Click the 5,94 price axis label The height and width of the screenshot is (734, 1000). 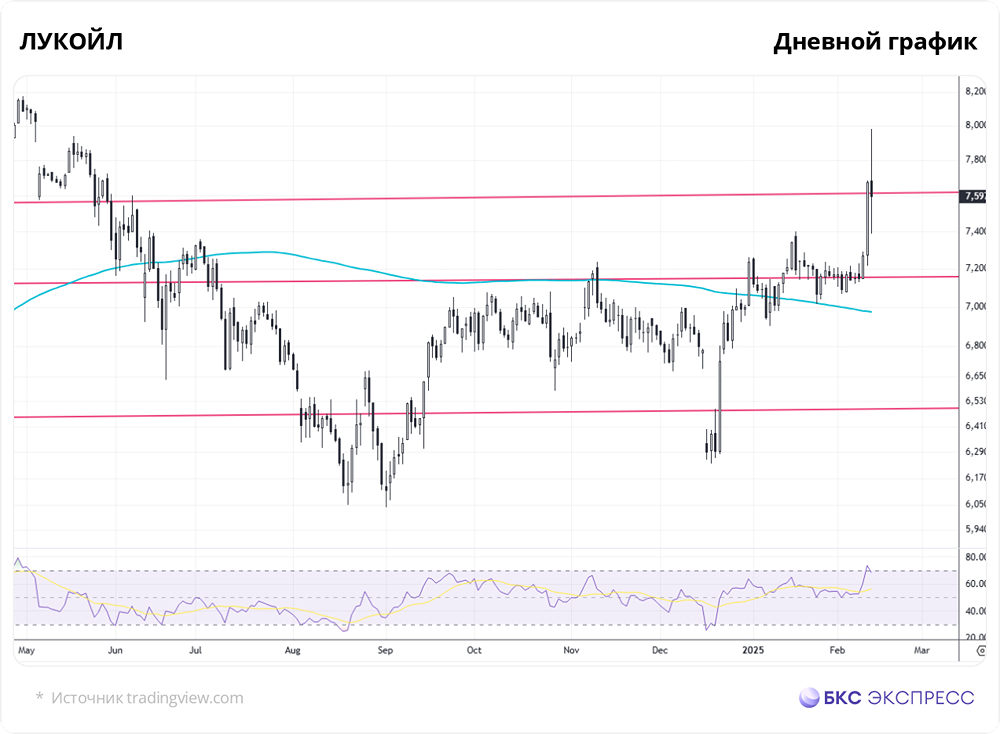click(975, 529)
